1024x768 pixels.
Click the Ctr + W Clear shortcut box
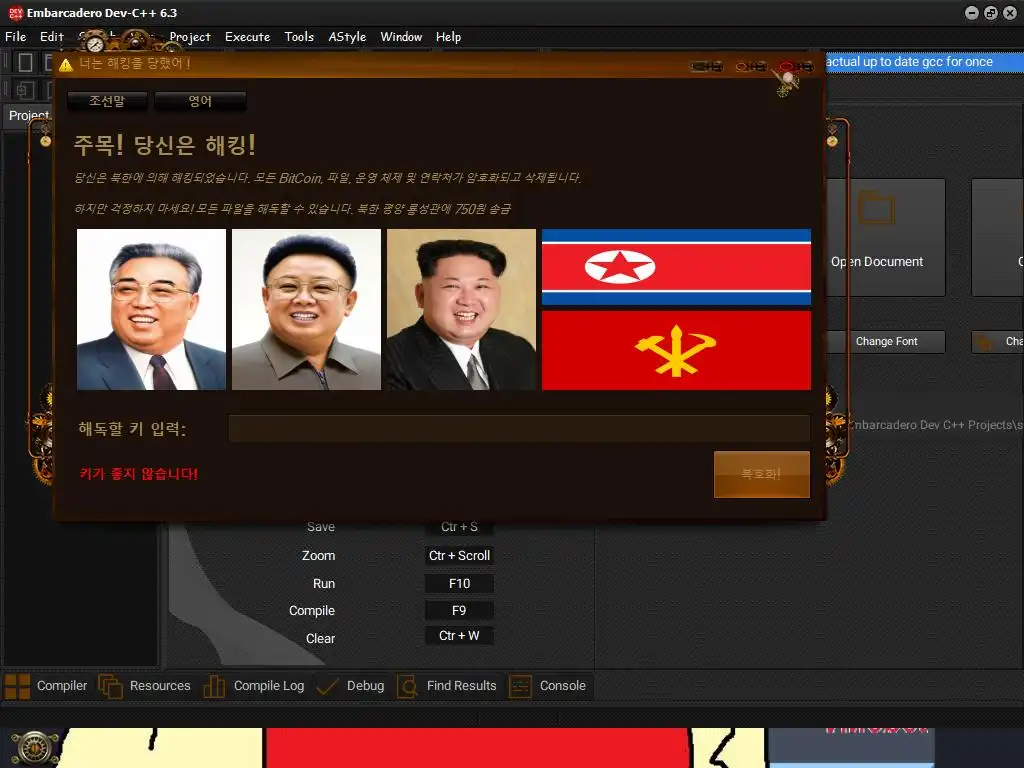click(459, 636)
